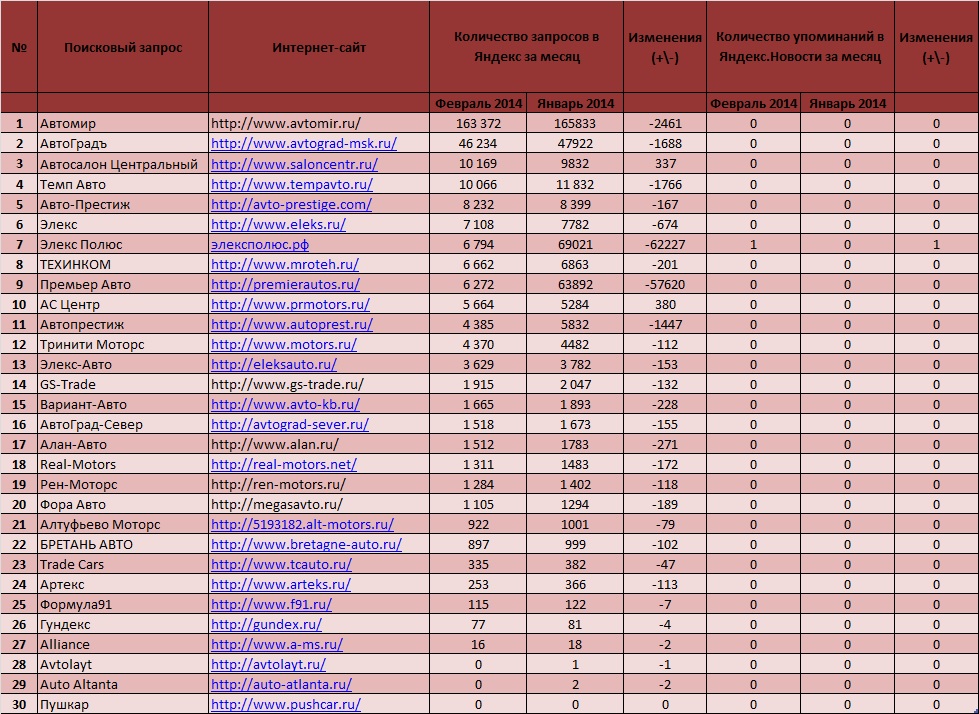Click the 'Формула91' cell

click(x=123, y=604)
